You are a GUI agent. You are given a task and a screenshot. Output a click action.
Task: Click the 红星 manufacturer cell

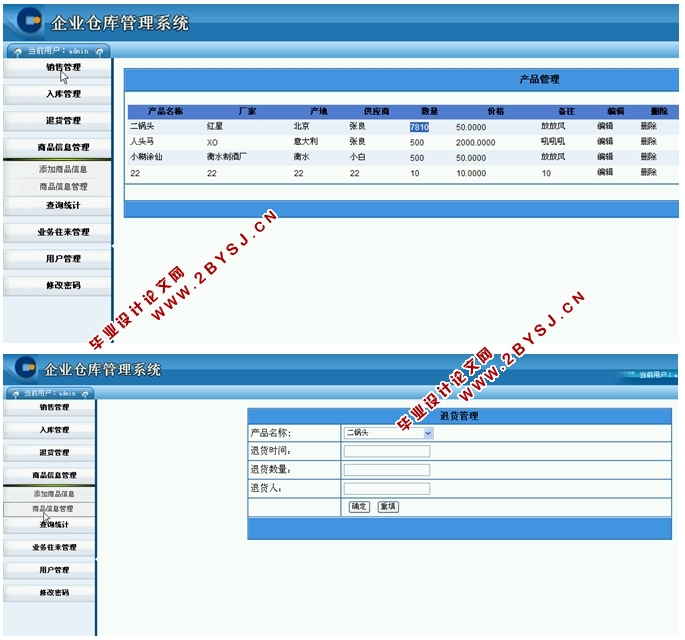(215, 126)
